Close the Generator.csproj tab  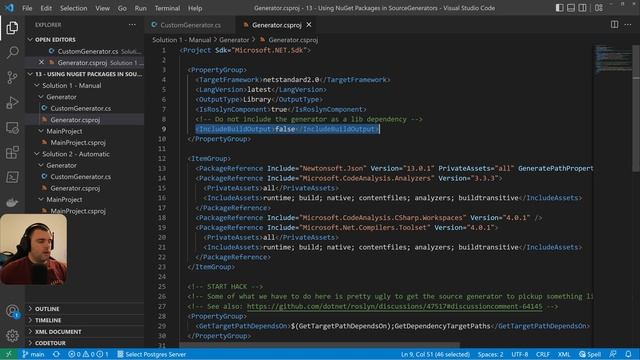[x=309, y=25]
